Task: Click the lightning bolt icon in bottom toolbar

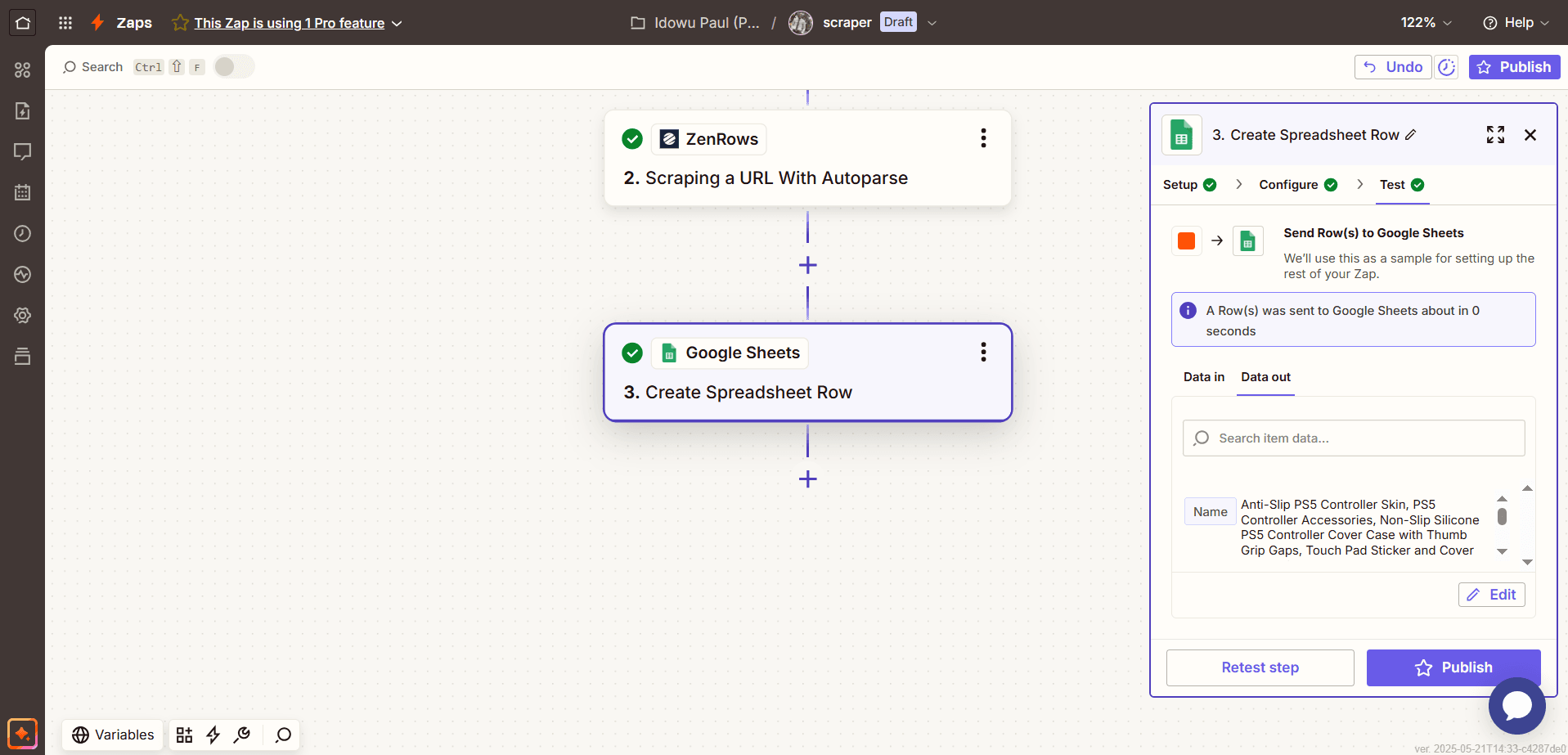Action: [213, 735]
